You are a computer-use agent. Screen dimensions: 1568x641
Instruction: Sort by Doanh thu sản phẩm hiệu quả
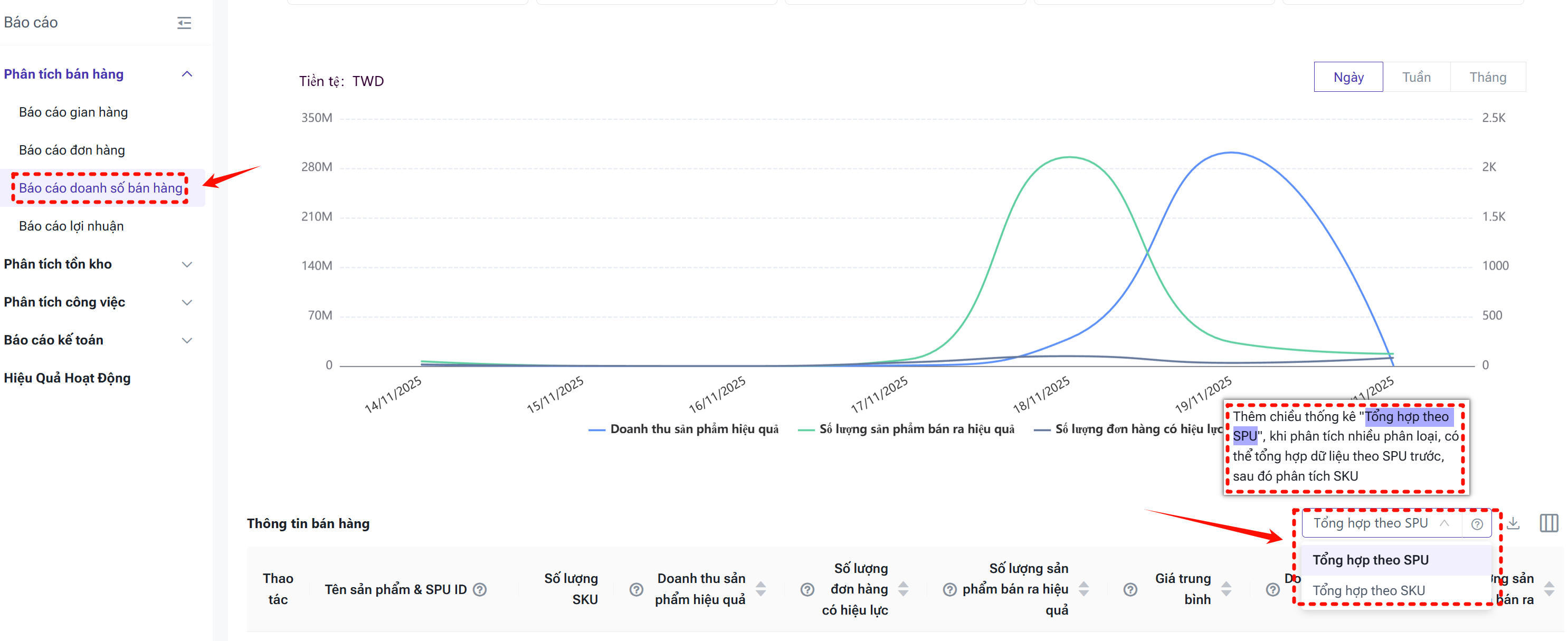pos(761,589)
